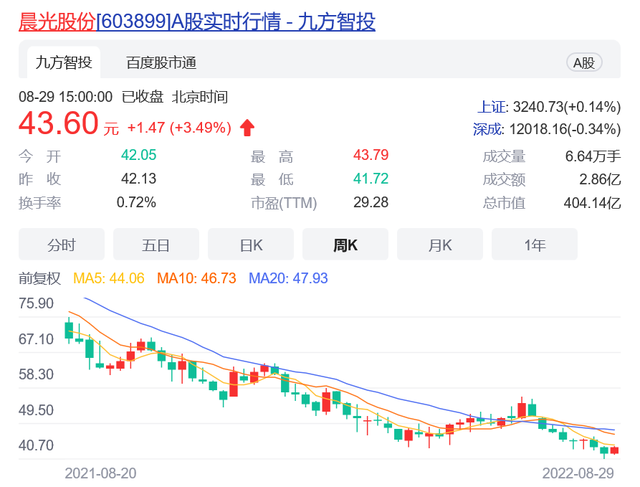
Task: Switch to the 九方智投 tab
Action: pos(64,62)
